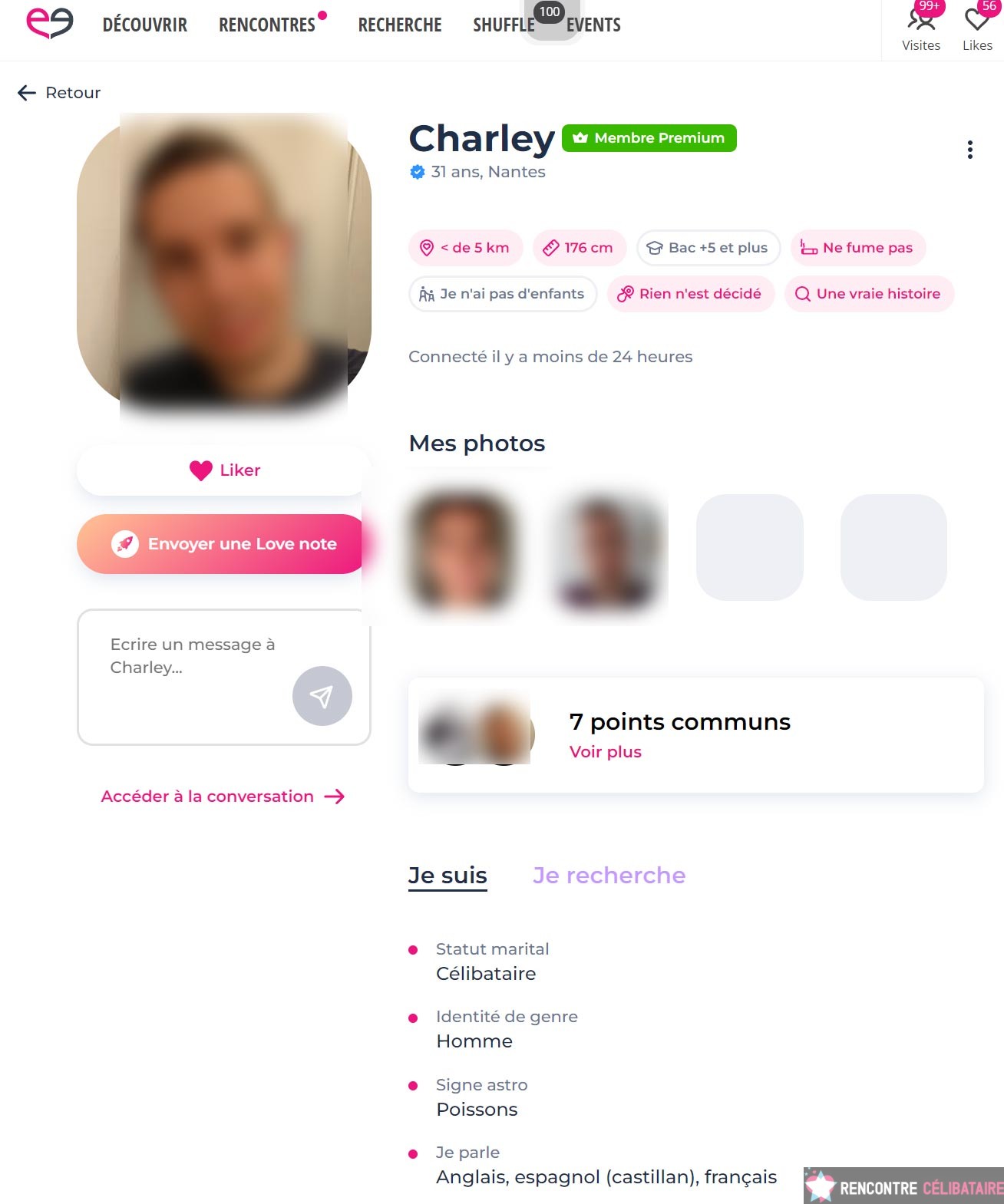The image size is (1004, 1204).
Task: Click the send message paper plane icon
Action: click(x=322, y=696)
